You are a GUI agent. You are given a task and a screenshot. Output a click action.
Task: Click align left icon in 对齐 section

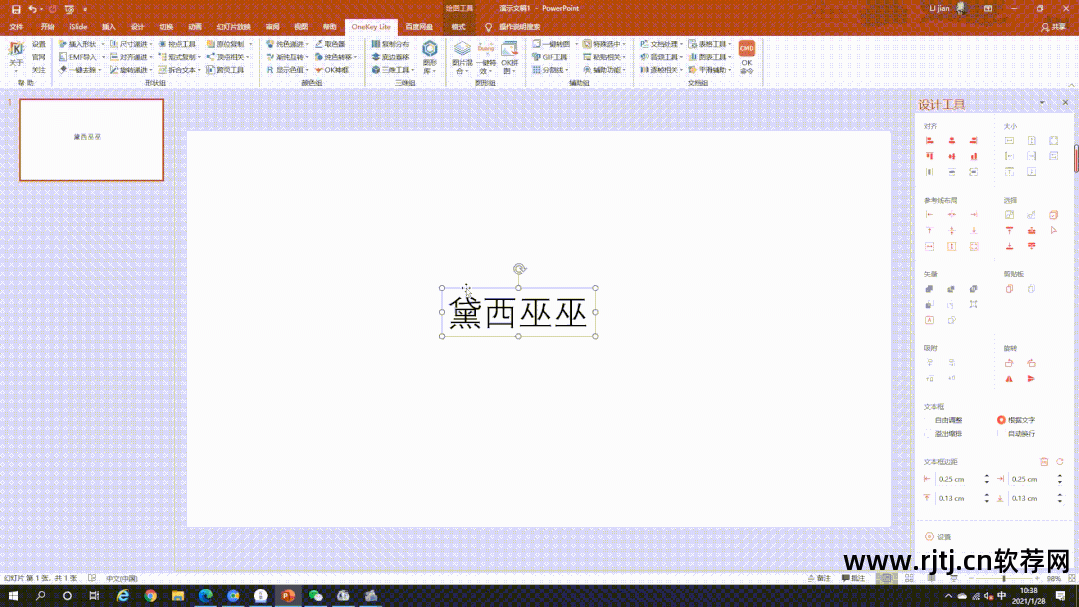point(930,140)
